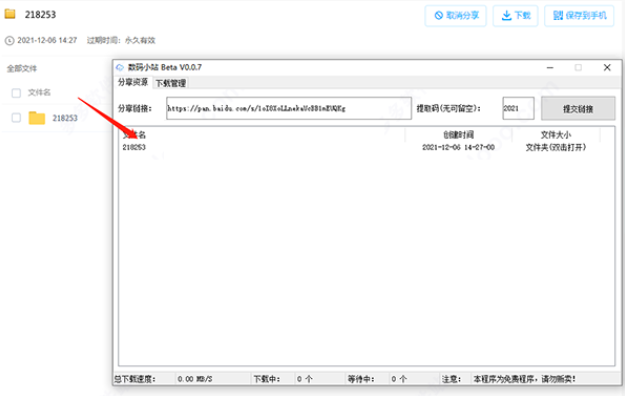625x396 pixels.
Task: Click the 等待中 count in status bar
Action: [x=399, y=379]
